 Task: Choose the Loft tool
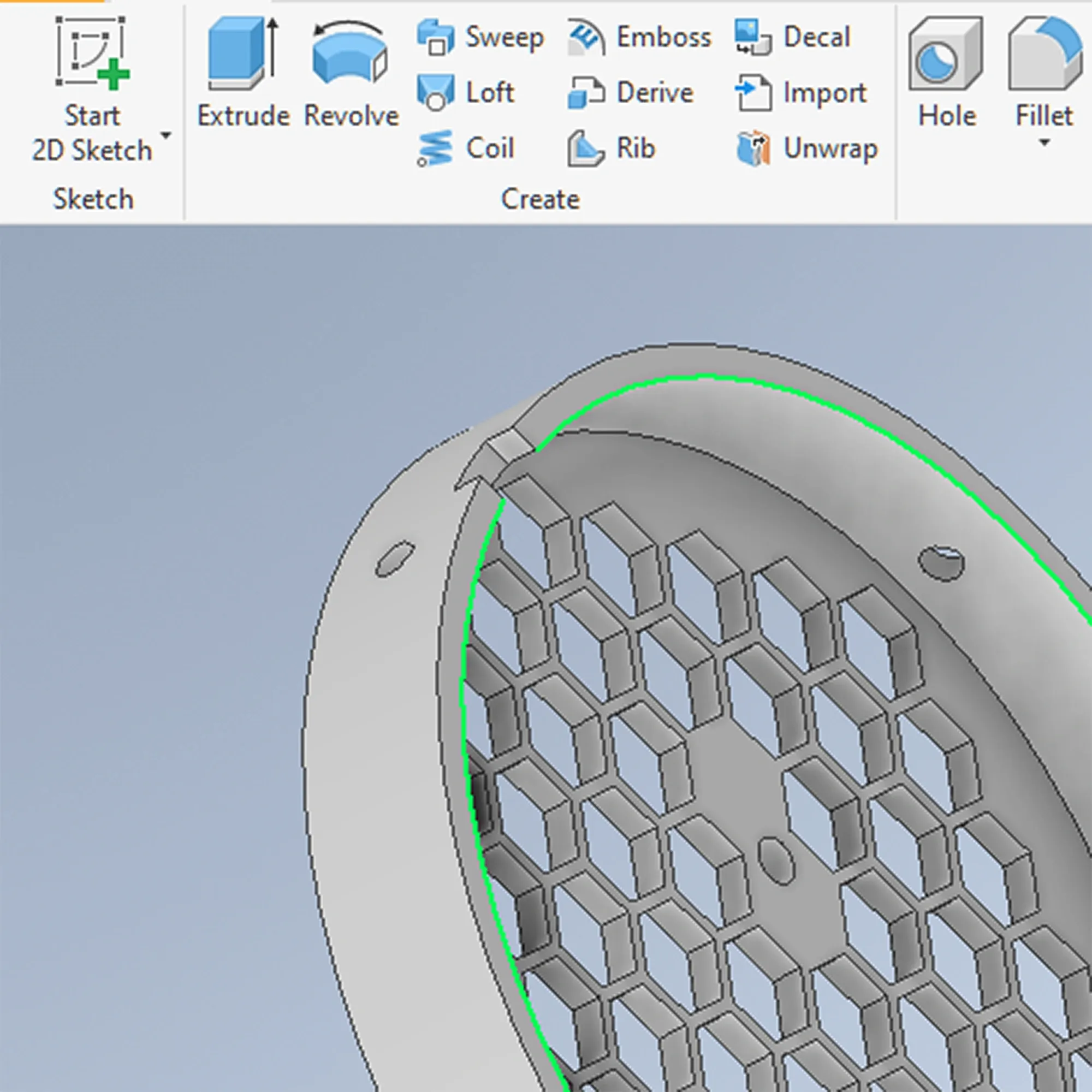[466, 92]
